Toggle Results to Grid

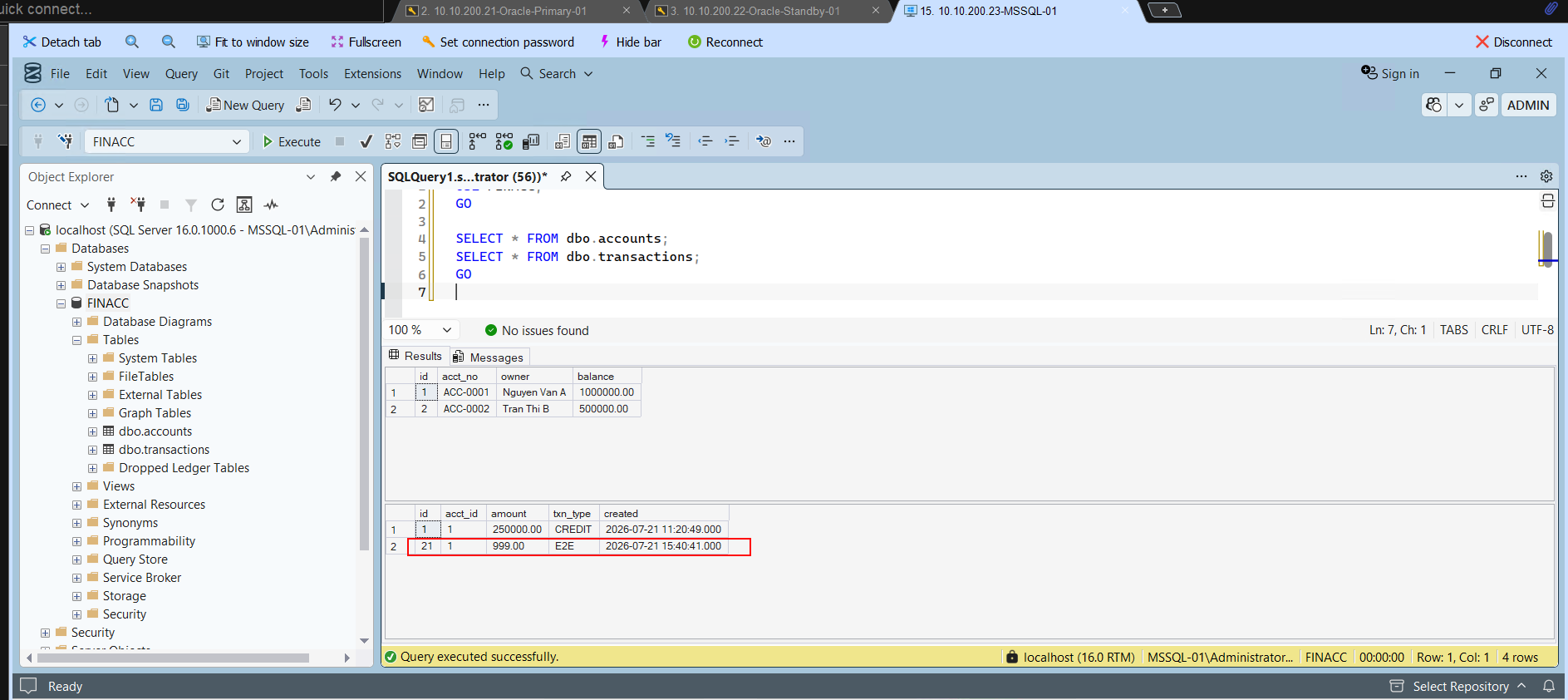[589, 141]
